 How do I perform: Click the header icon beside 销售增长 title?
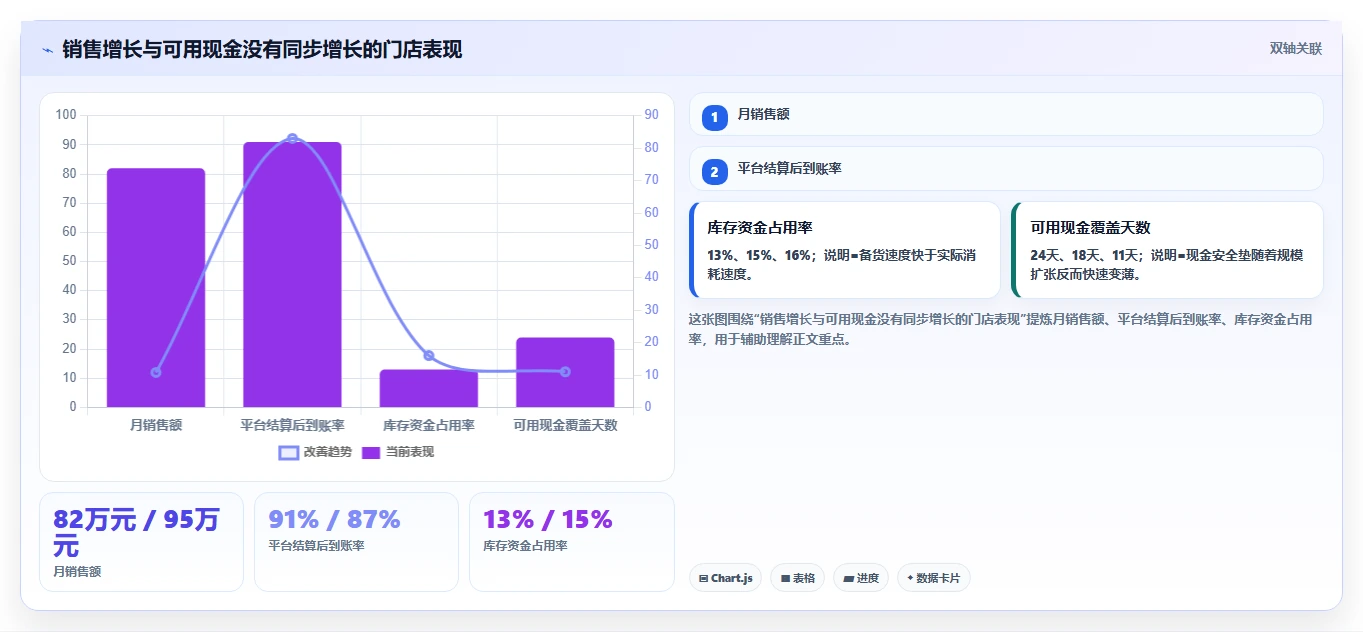click(x=47, y=50)
